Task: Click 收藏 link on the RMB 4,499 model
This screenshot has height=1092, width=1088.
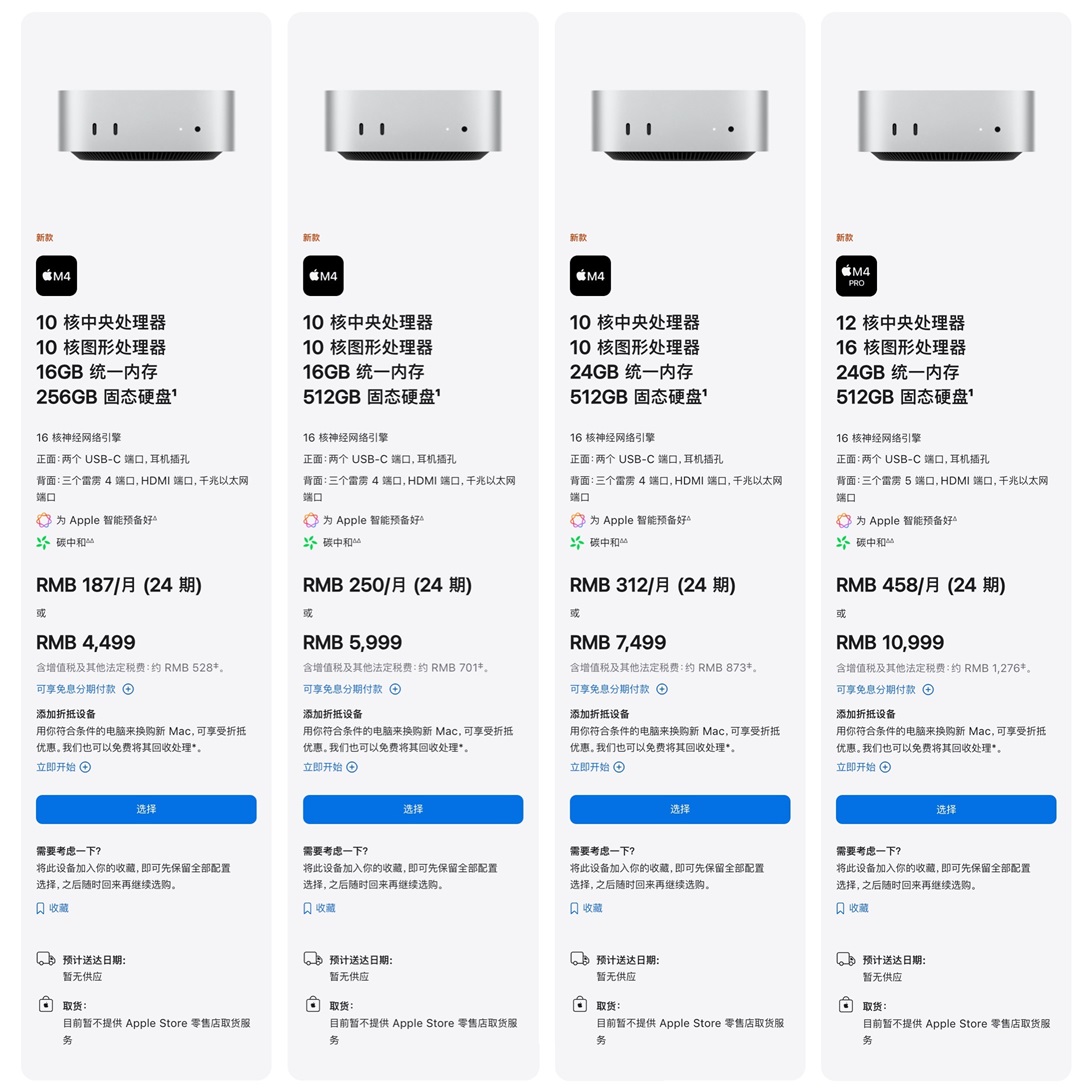Action: click(x=59, y=908)
